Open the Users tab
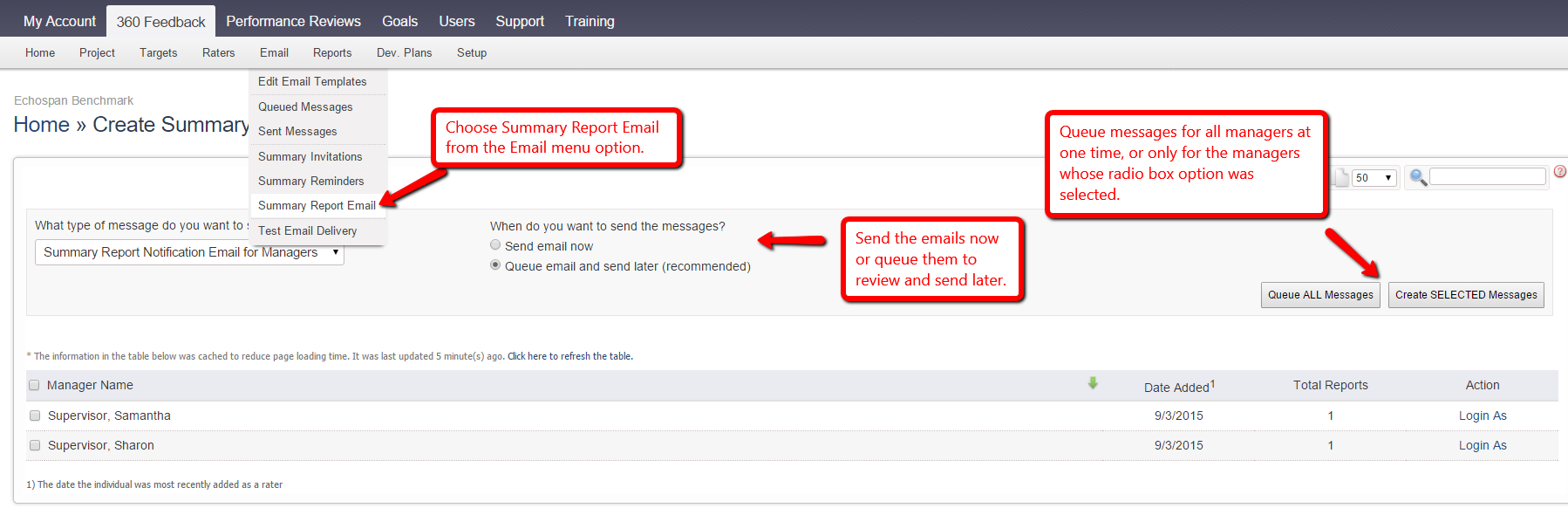Image resolution: width=1568 pixels, height=515 pixels. 457,21
